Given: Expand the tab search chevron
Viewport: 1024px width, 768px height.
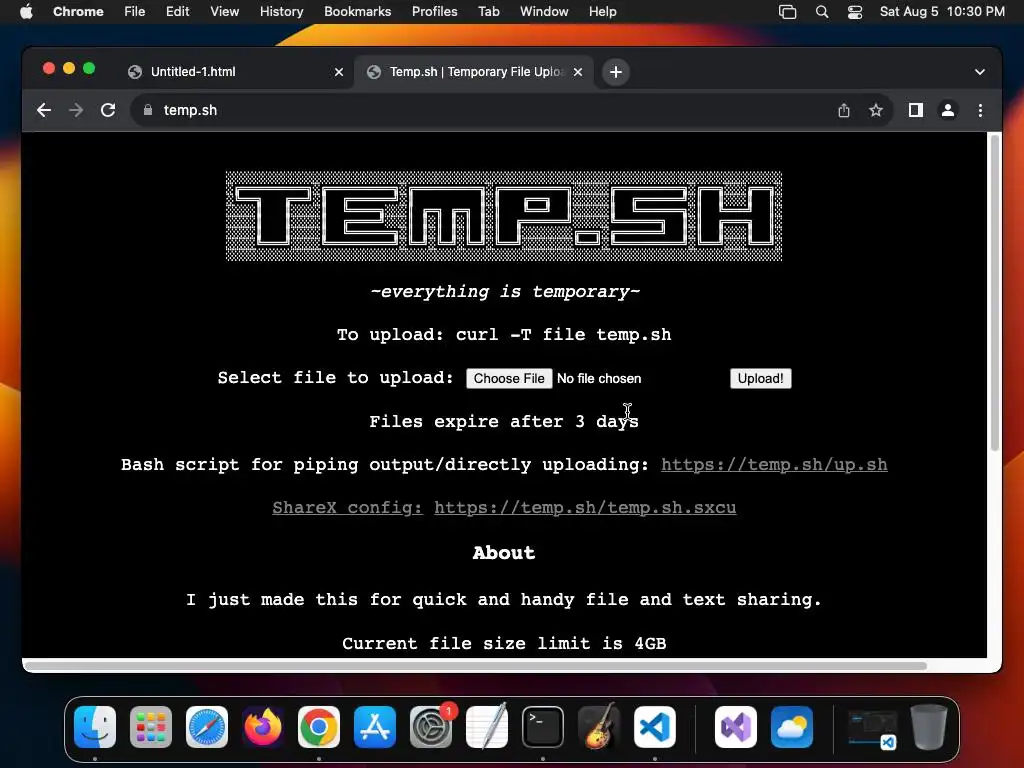Looking at the screenshot, I should pos(980,72).
